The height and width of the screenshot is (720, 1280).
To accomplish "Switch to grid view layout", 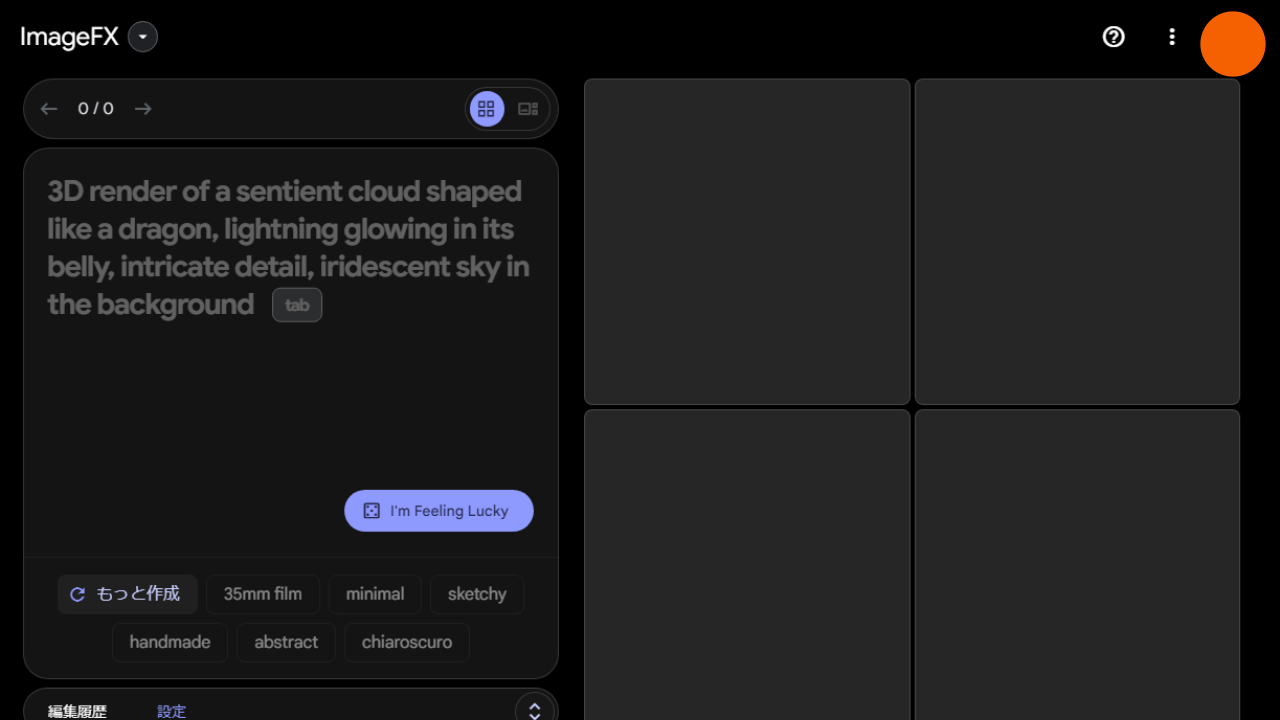I will point(486,109).
